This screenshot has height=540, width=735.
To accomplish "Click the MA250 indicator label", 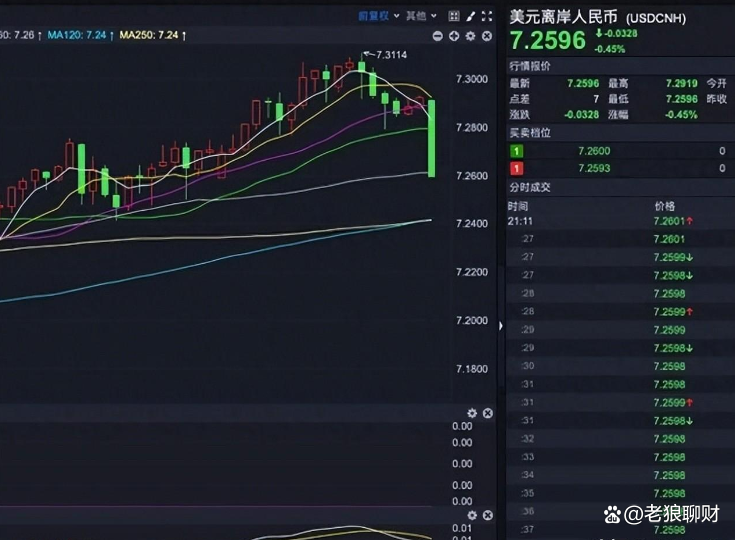I will (x=149, y=35).
